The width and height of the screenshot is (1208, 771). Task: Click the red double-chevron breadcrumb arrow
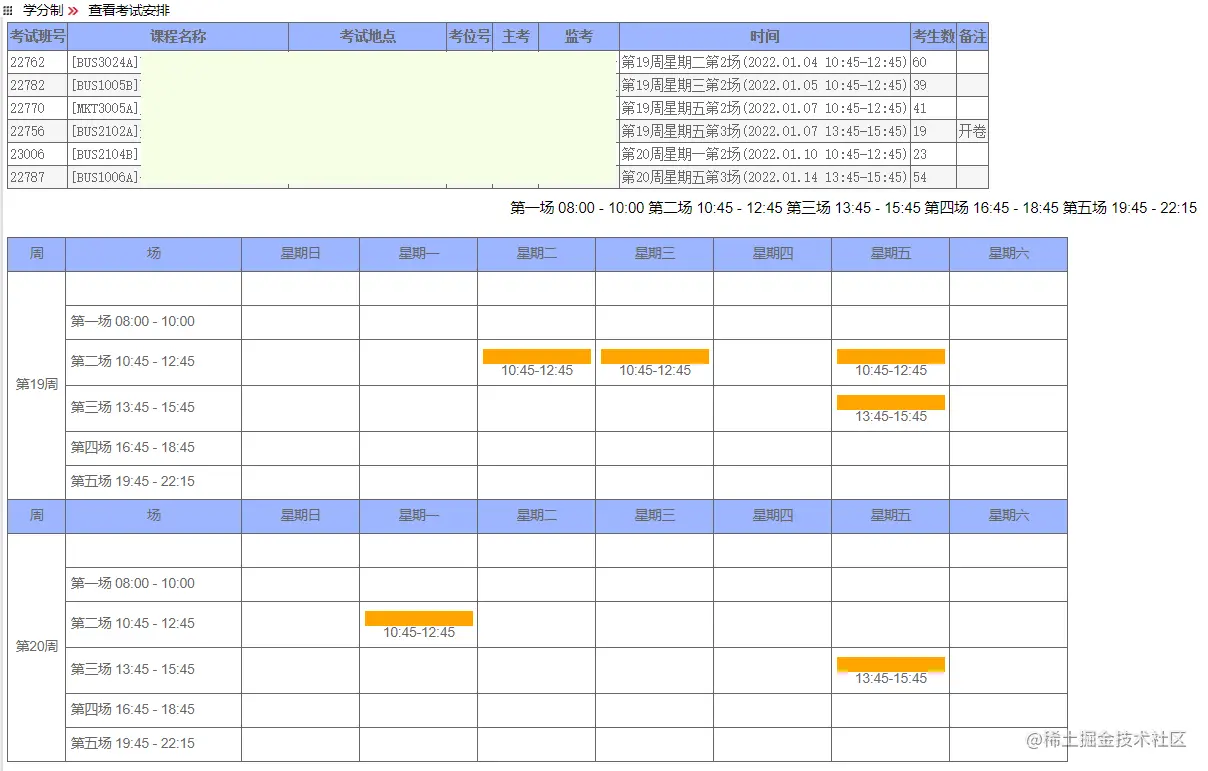click(73, 10)
